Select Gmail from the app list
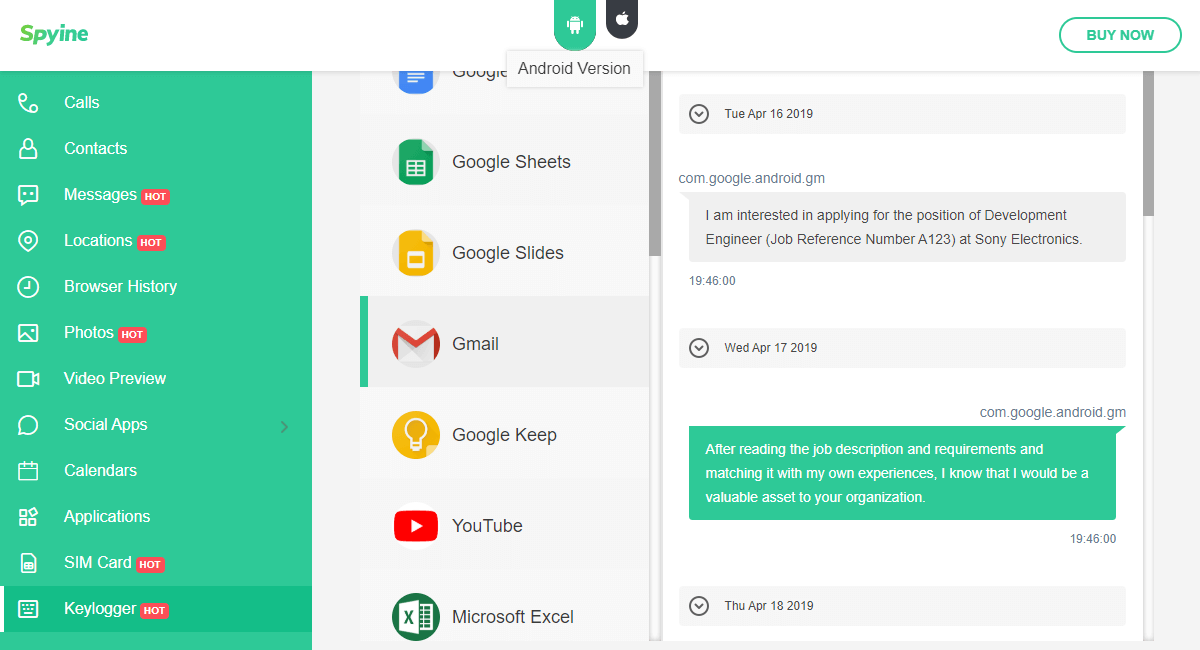Viewport: 1200px width, 650px height. pos(475,344)
